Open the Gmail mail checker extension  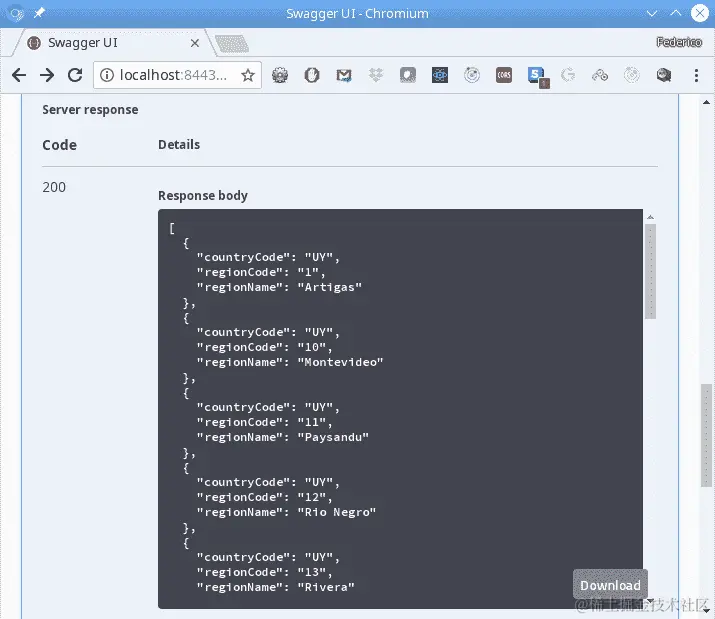pos(344,75)
